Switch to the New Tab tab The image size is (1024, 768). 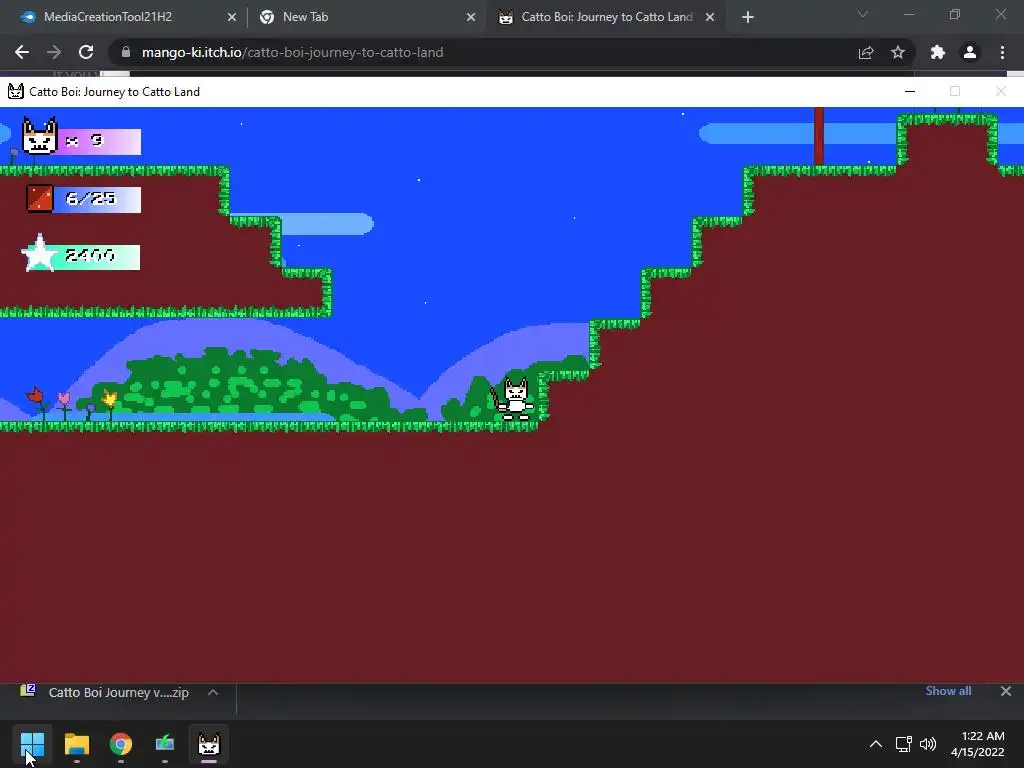(x=366, y=17)
